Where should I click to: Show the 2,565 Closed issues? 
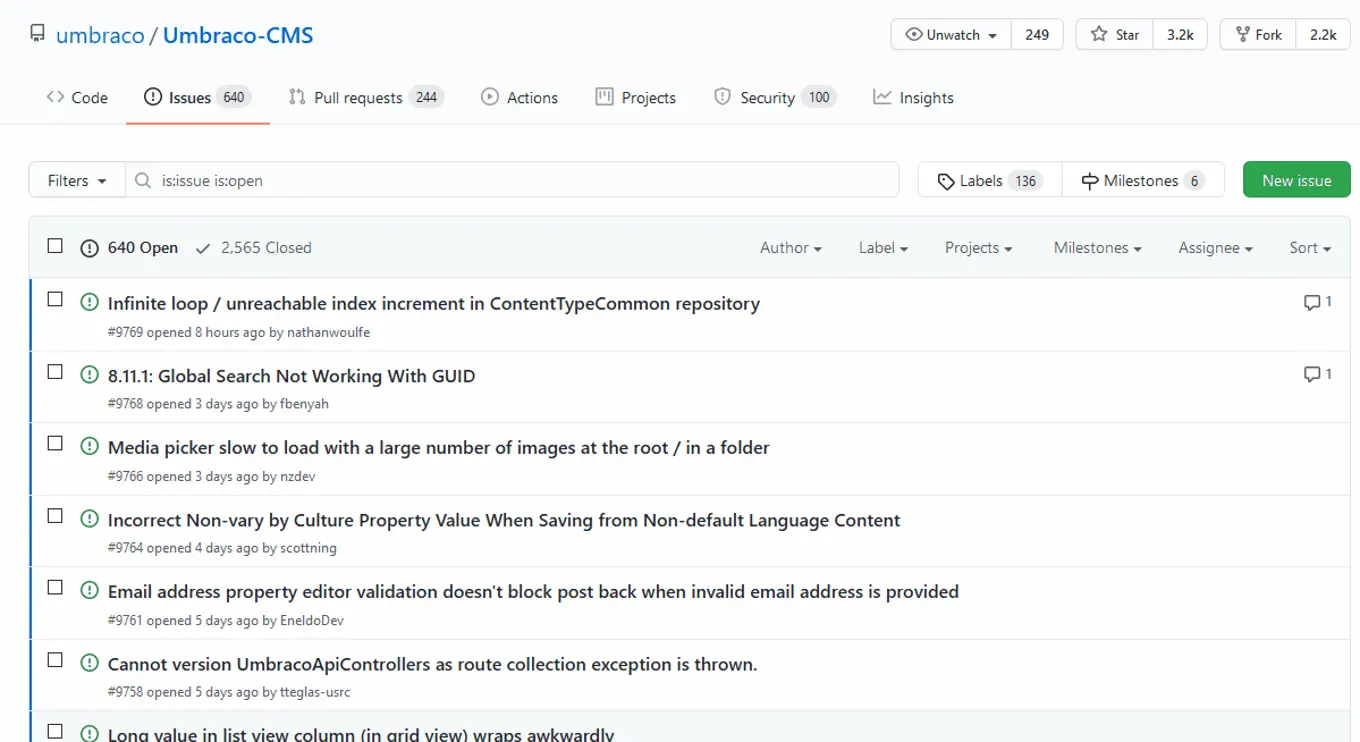click(254, 248)
